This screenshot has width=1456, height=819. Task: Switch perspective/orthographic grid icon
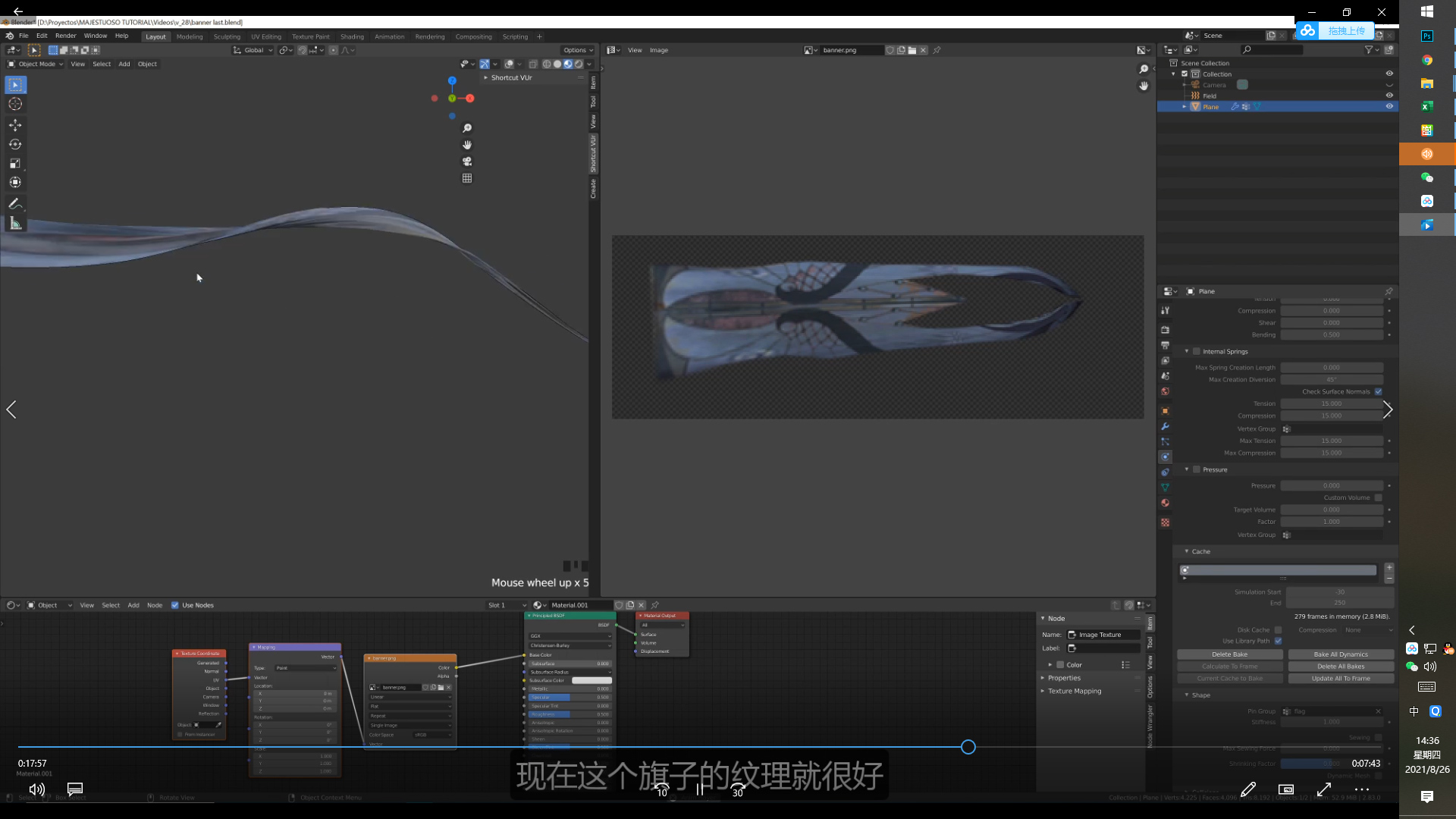click(x=467, y=178)
